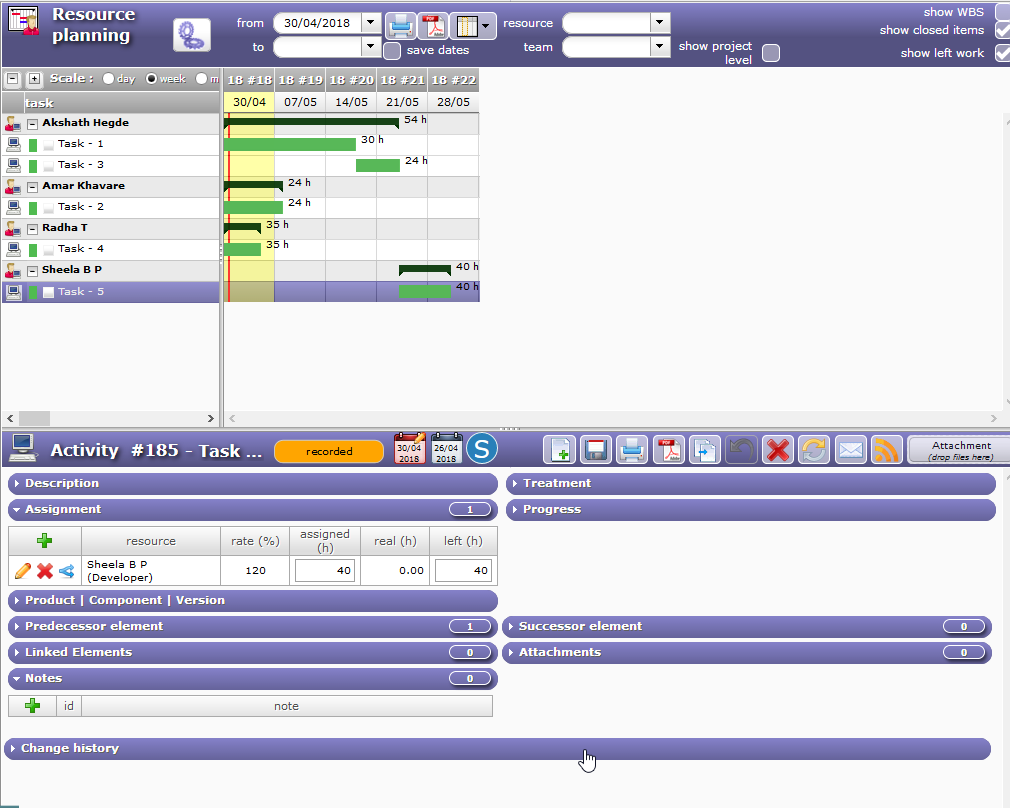
Task: Click the orange recorded status button
Action: coord(329,452)
